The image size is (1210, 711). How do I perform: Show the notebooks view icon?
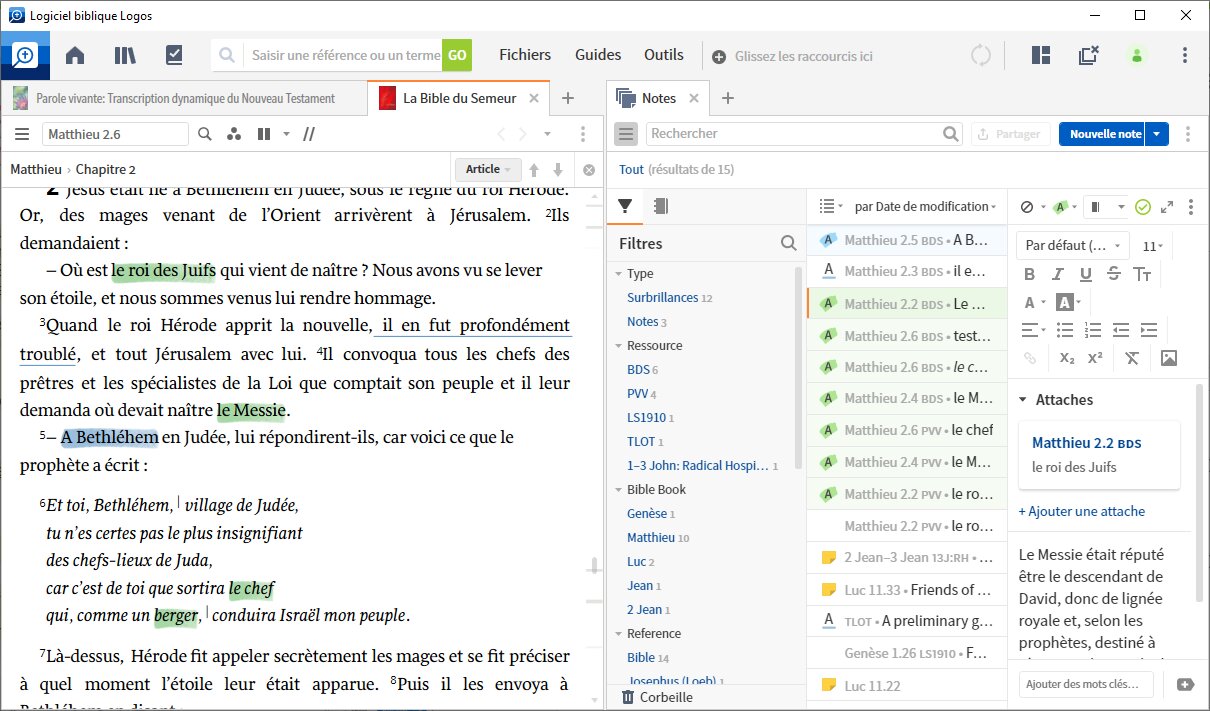[660, 207]
